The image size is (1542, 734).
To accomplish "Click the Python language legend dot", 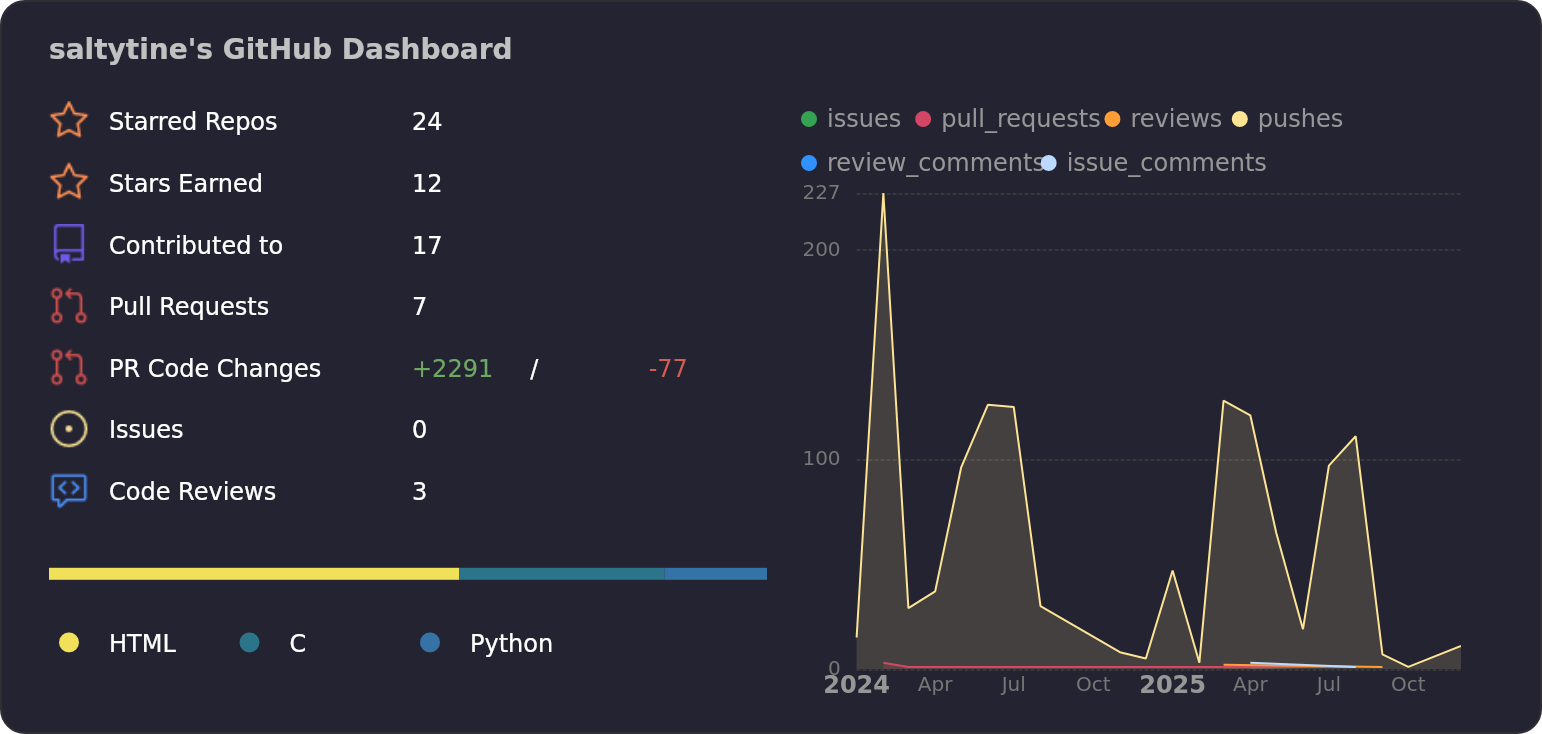I will [x=430, y=643].
